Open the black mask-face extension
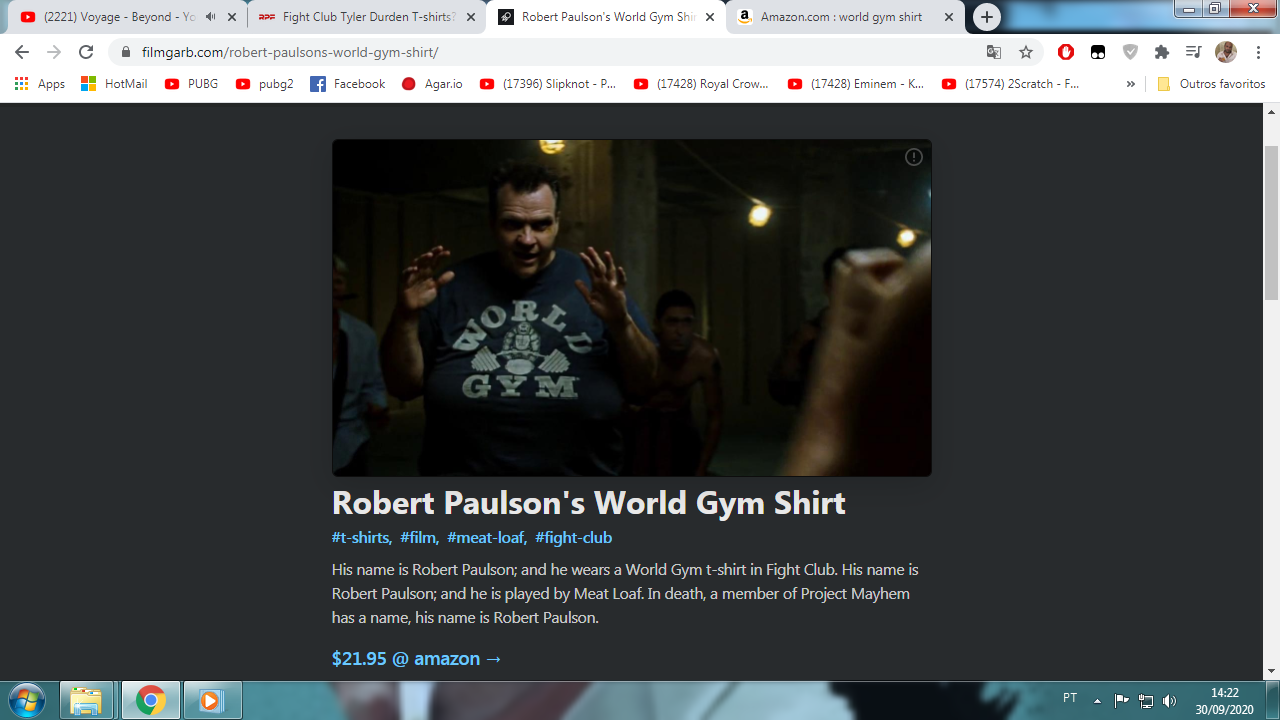This screenshot has width=1280, height=720. (1098, 52)
